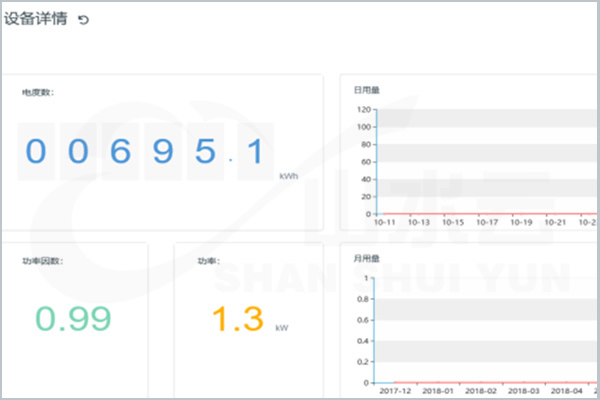
Task: Click the 日用量 chart title
Action: point(367,90)
